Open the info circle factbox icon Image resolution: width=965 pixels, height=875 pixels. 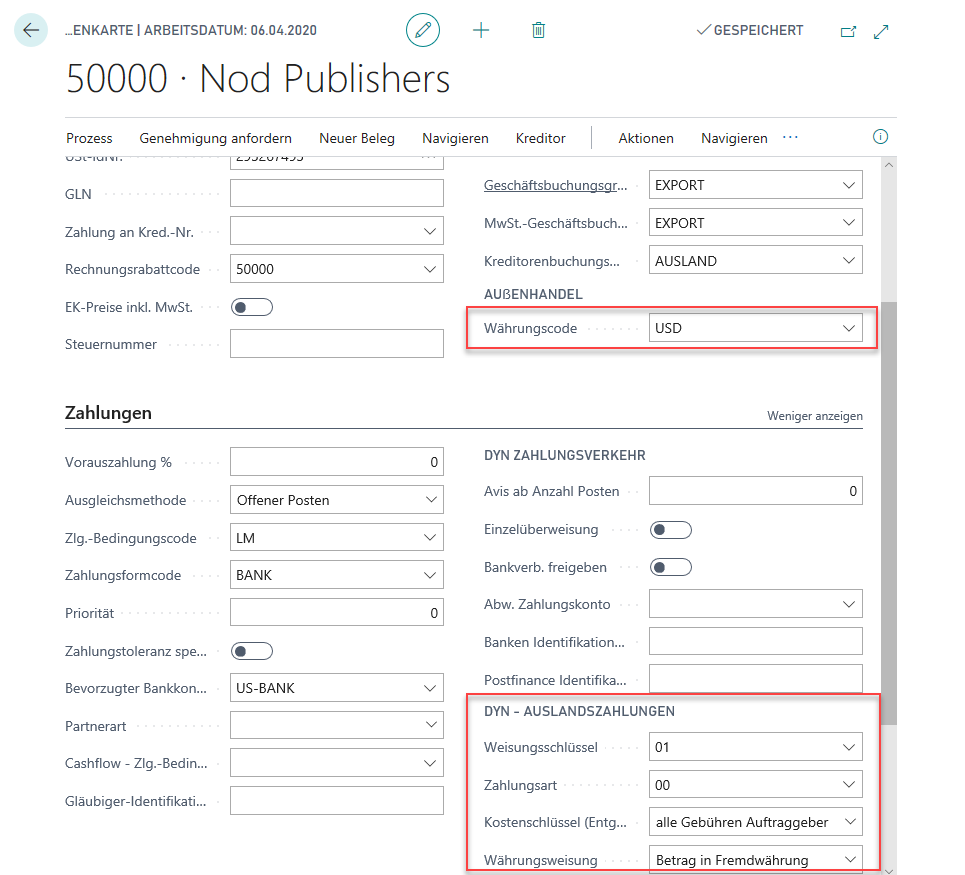coord(881,137)
